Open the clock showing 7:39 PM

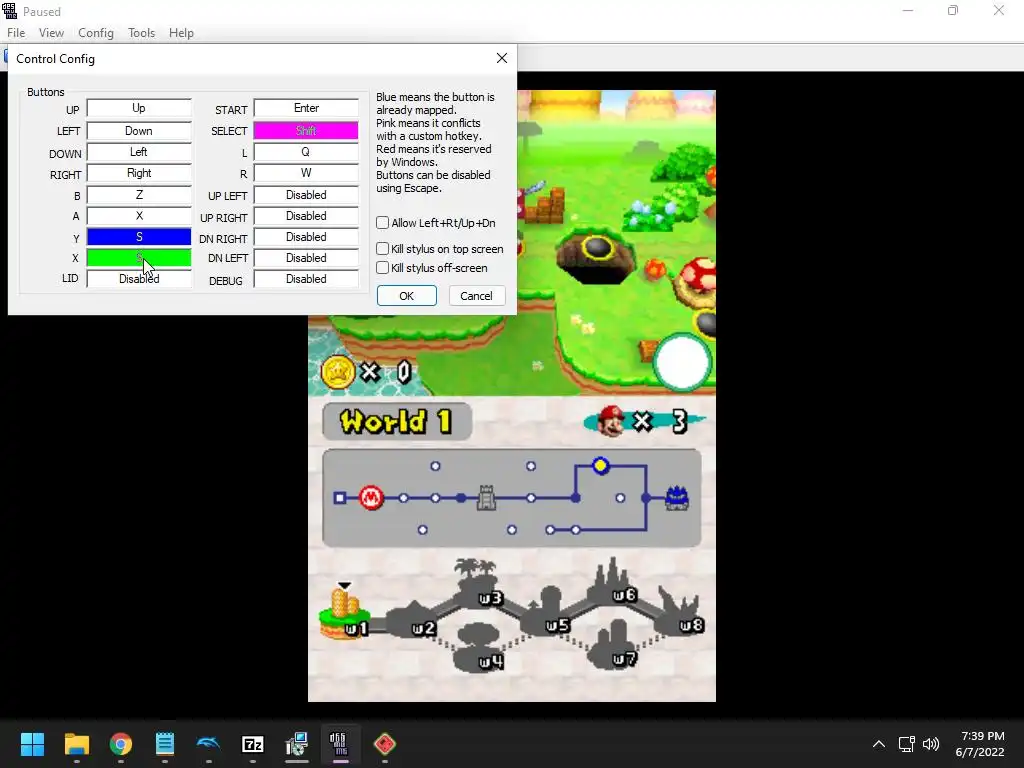(980, 744)
